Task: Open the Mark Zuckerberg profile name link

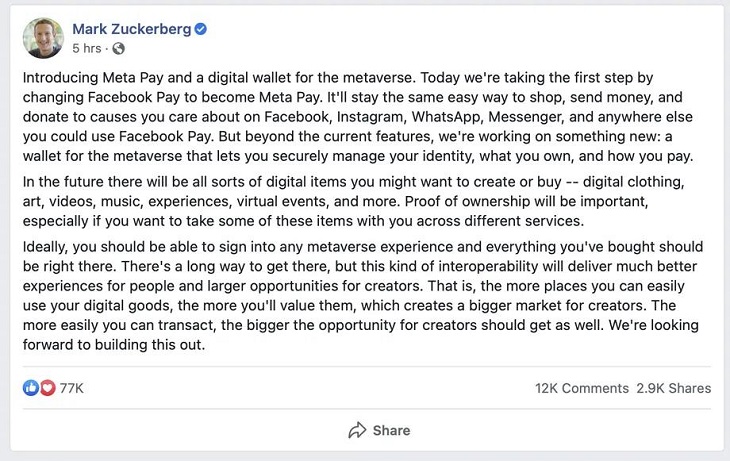Action: [x=131, y=29]
